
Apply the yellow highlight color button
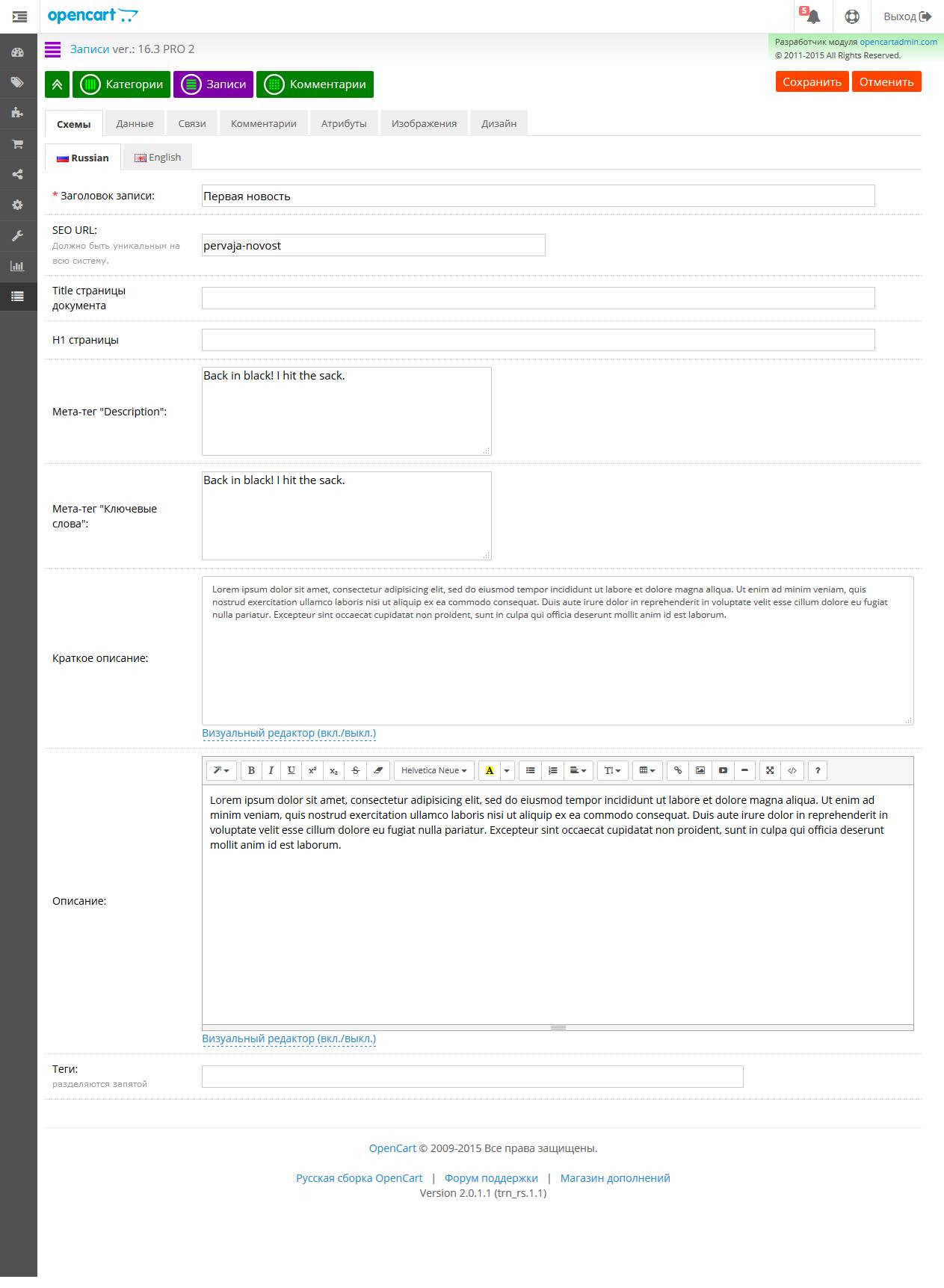click(x=490, y=770)
